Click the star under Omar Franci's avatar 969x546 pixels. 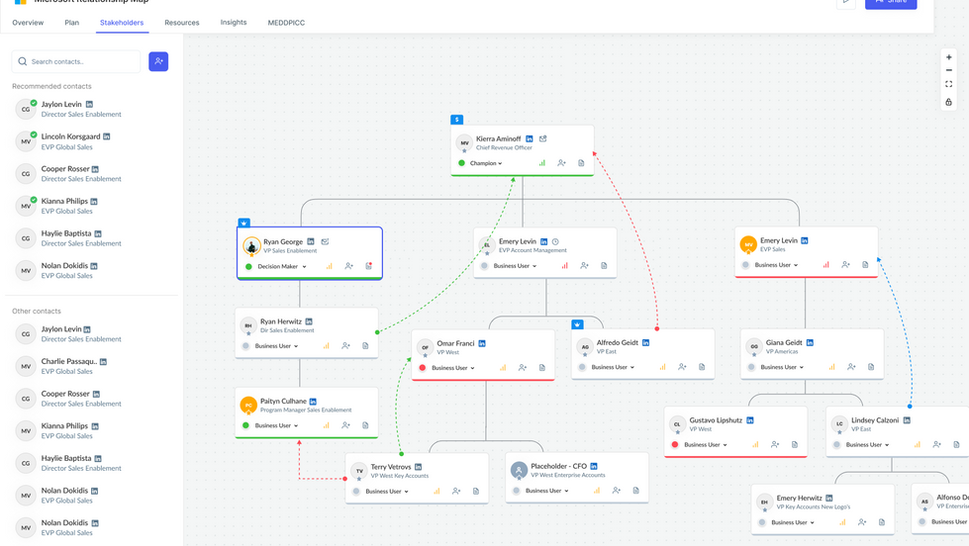tap(425, 355)
